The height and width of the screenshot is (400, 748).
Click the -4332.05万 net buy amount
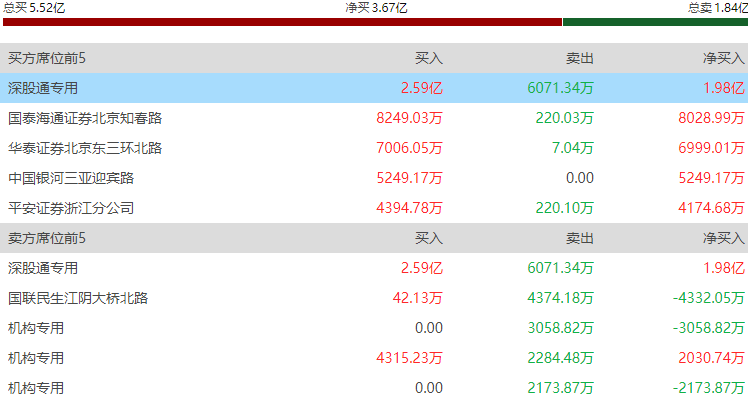click(x=708, y=298)
